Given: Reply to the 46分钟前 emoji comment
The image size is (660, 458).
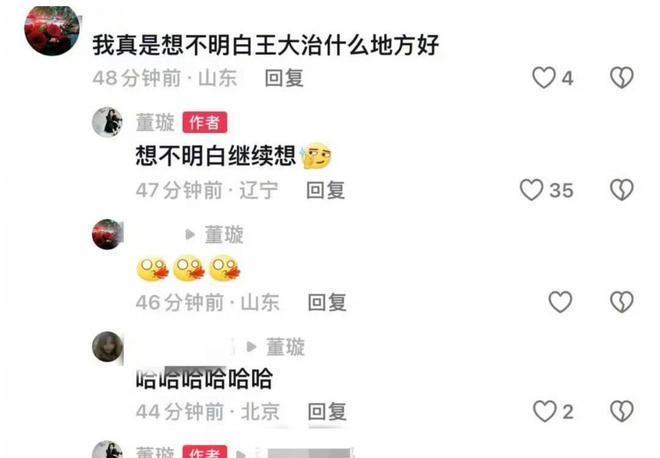Looking at the screenshot, I should [x=327, y=302].
